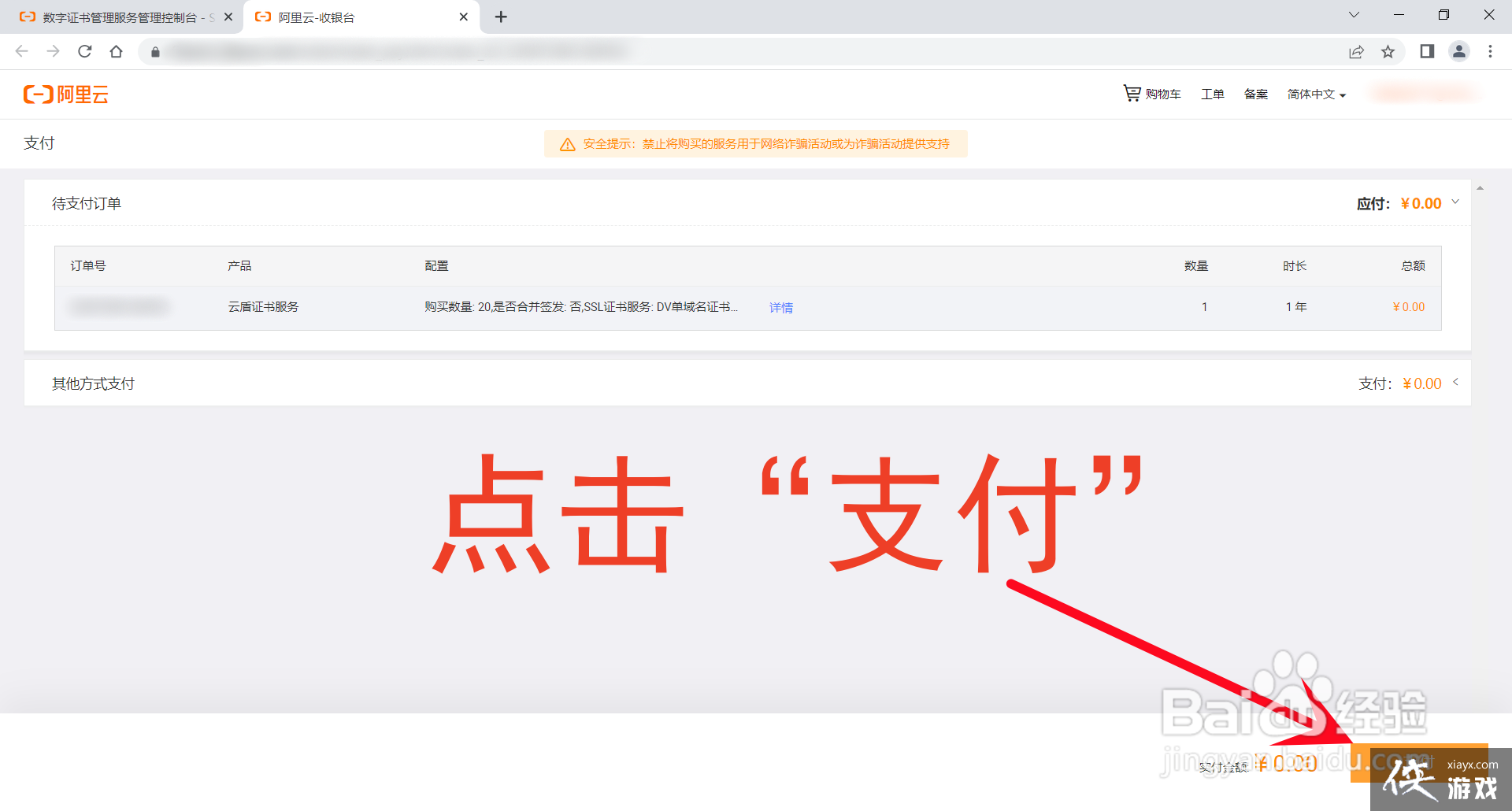Click the lock icon in address bar

[x=155, y=52]
